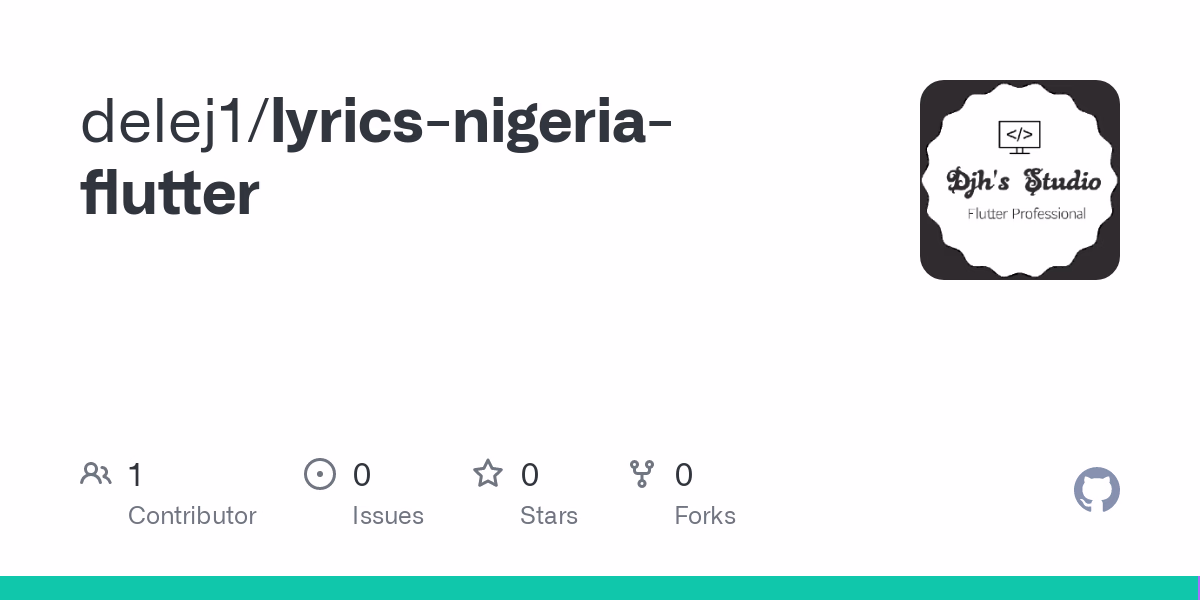
Task: Click the GitHub Octocat logo
Action: 1097,490
